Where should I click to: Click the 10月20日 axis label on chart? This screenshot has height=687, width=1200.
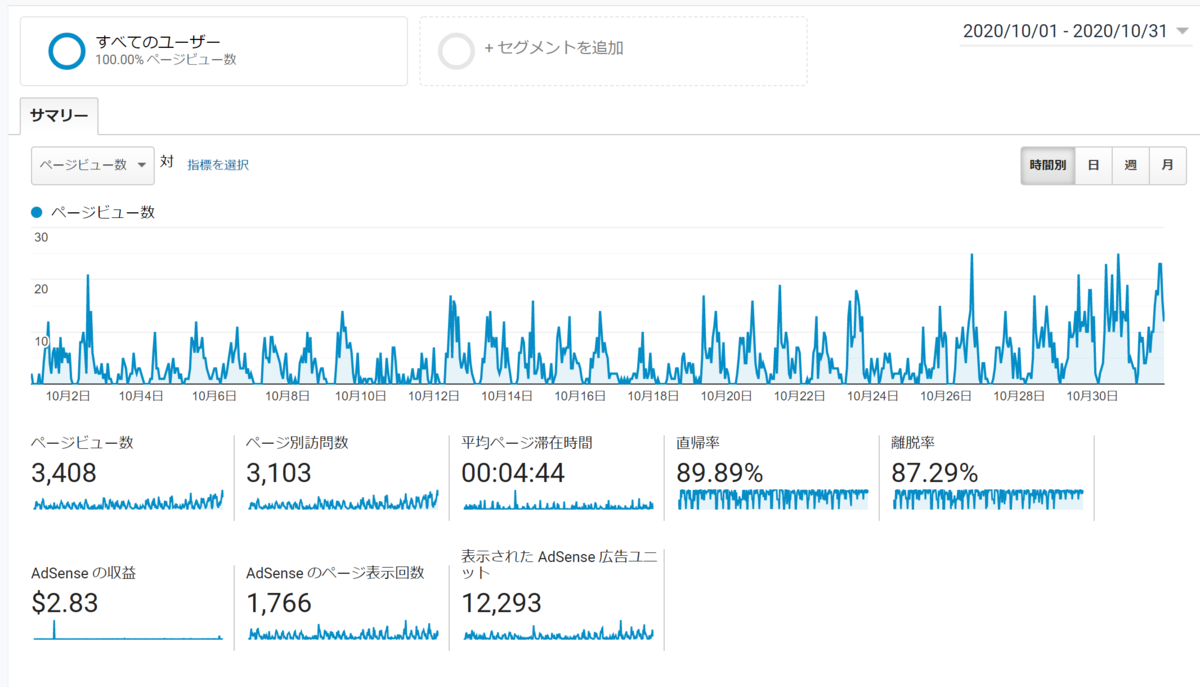[727, 396]
